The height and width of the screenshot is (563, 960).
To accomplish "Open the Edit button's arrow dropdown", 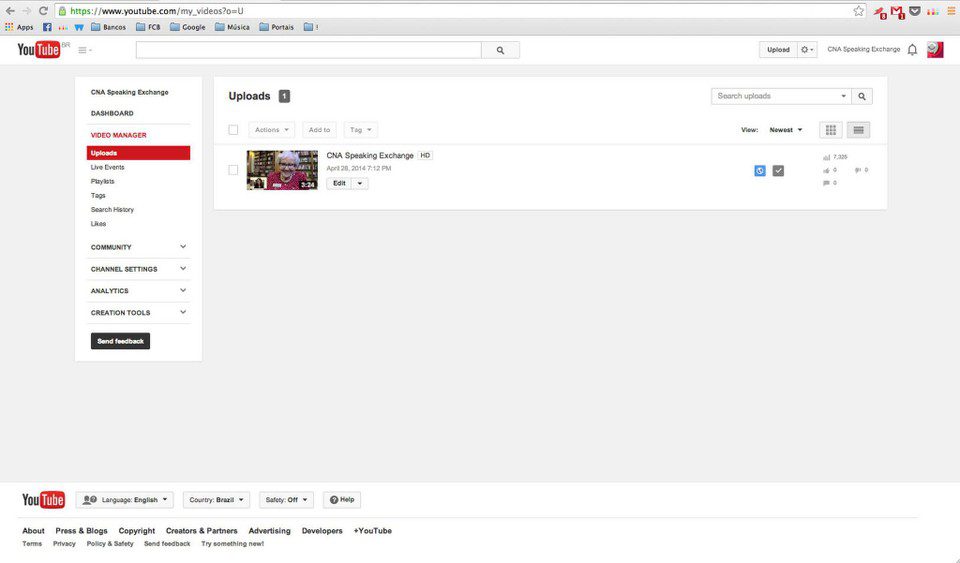I will pyautogui.click(x=360, y=184).
